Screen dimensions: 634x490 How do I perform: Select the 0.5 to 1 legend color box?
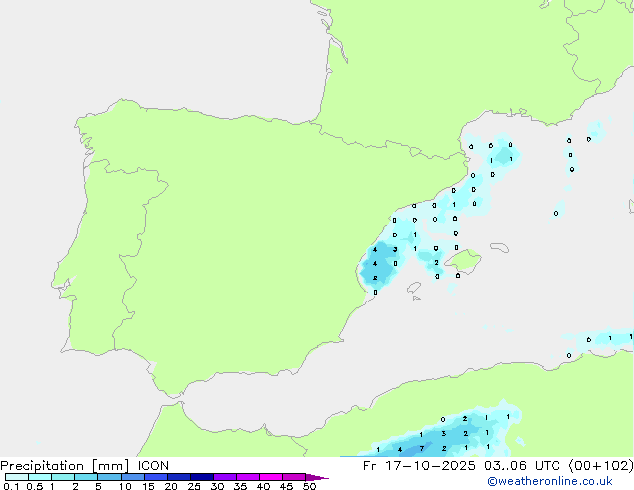[40, 477]
